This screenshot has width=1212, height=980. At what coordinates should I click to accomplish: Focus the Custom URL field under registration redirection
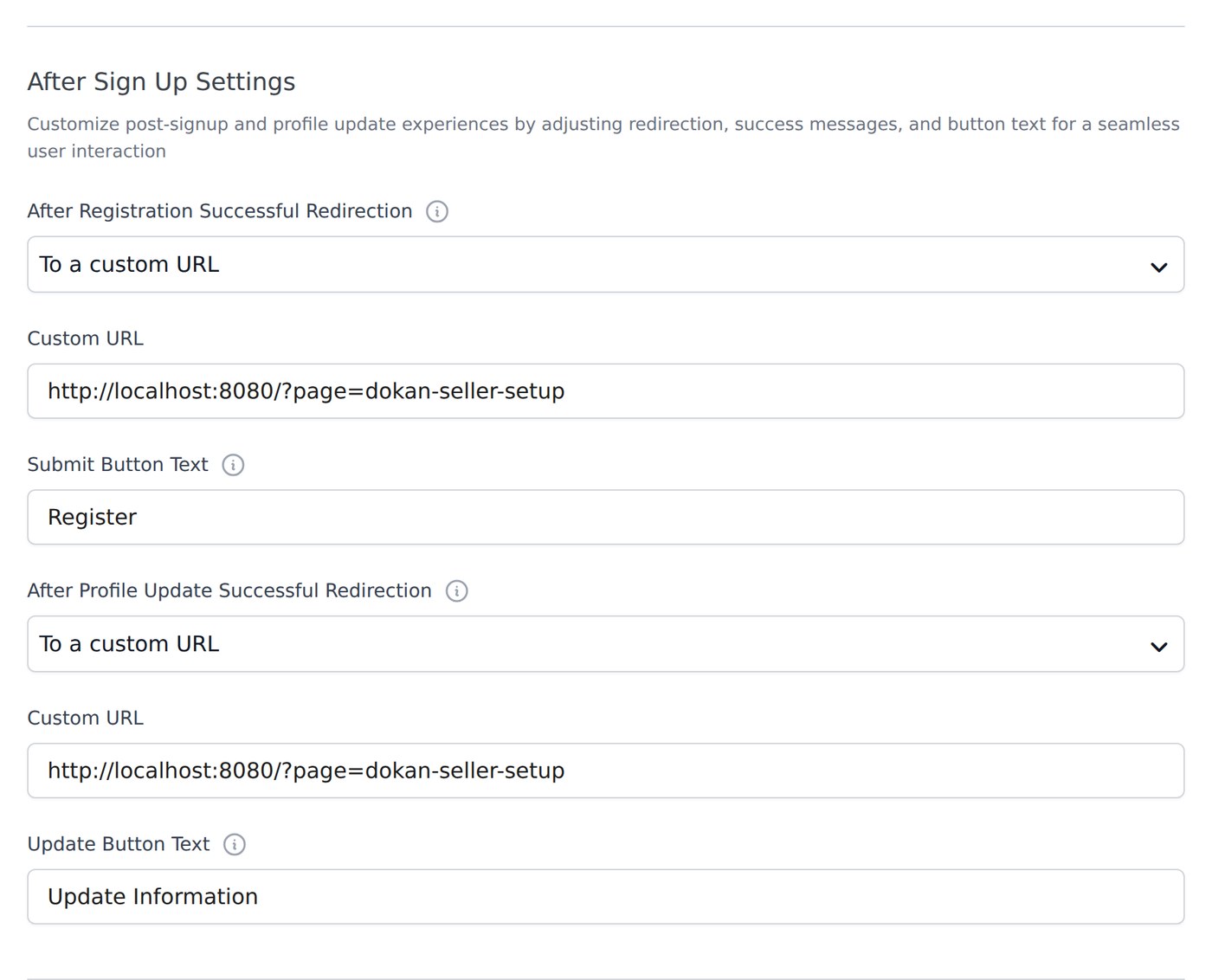[x=606, y=391]
